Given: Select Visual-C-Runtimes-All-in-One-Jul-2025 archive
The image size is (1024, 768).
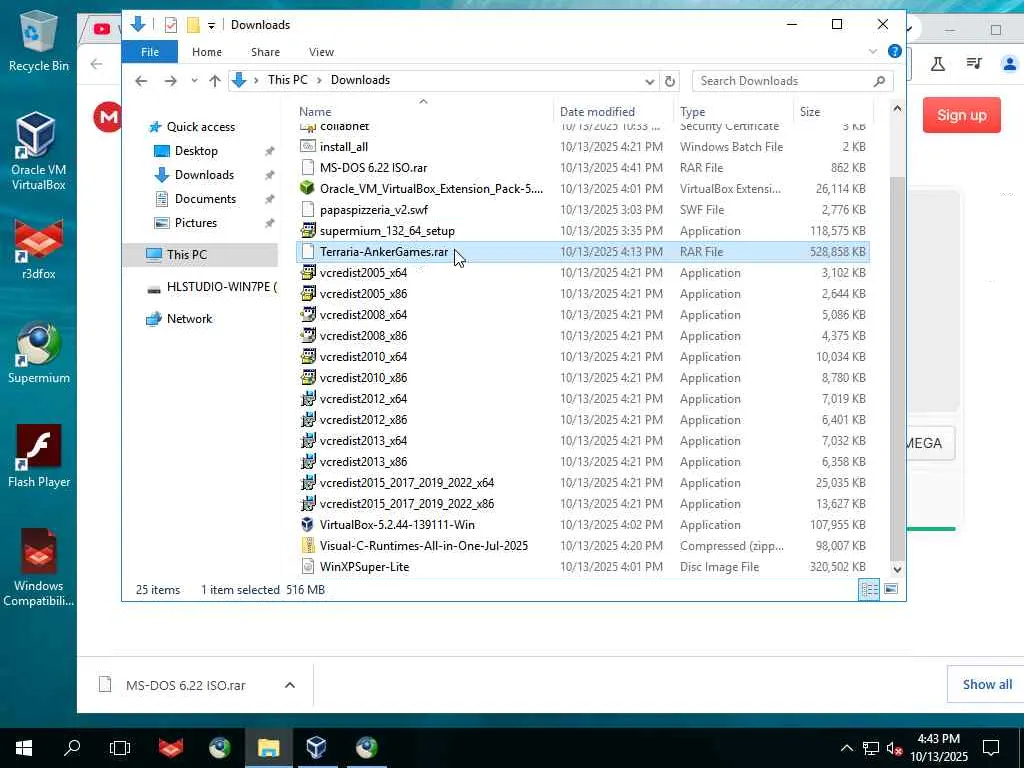Looking at the screenshot, I should pos(583,545).
